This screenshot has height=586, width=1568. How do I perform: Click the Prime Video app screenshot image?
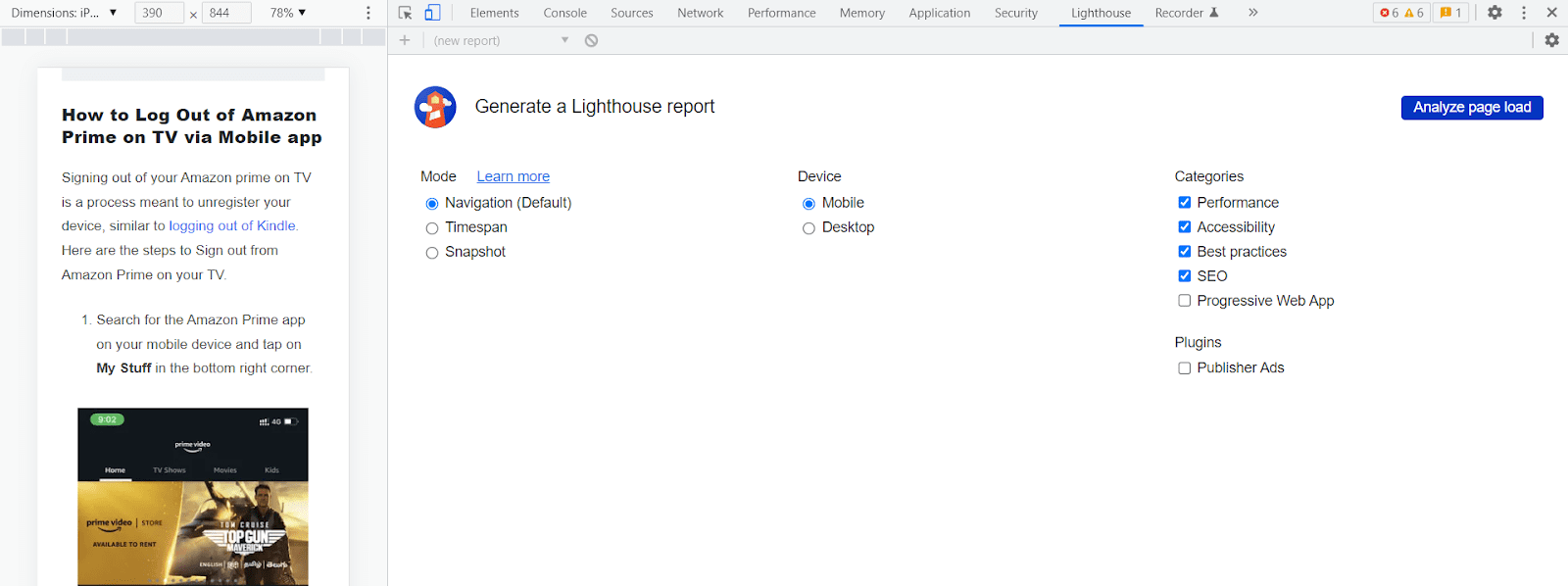tap(193, 497)
